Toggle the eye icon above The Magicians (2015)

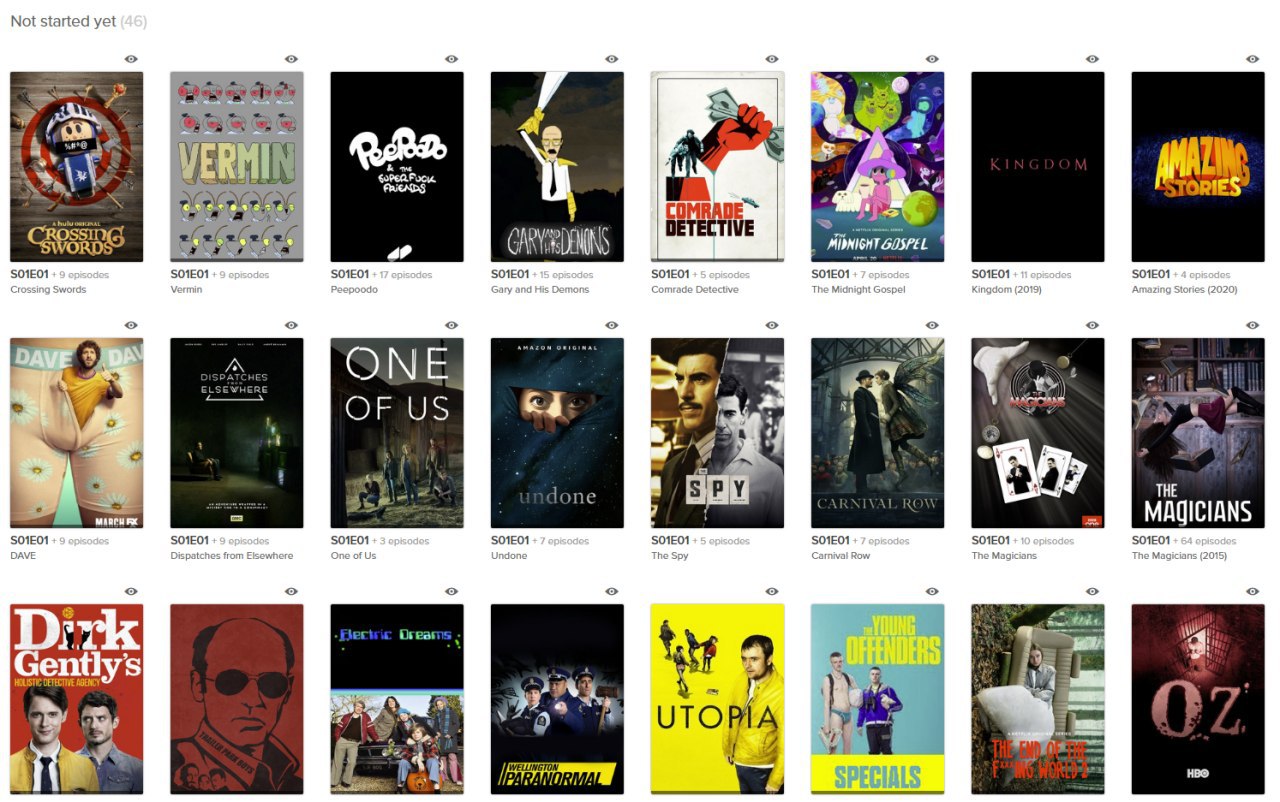coord(1251,325)
